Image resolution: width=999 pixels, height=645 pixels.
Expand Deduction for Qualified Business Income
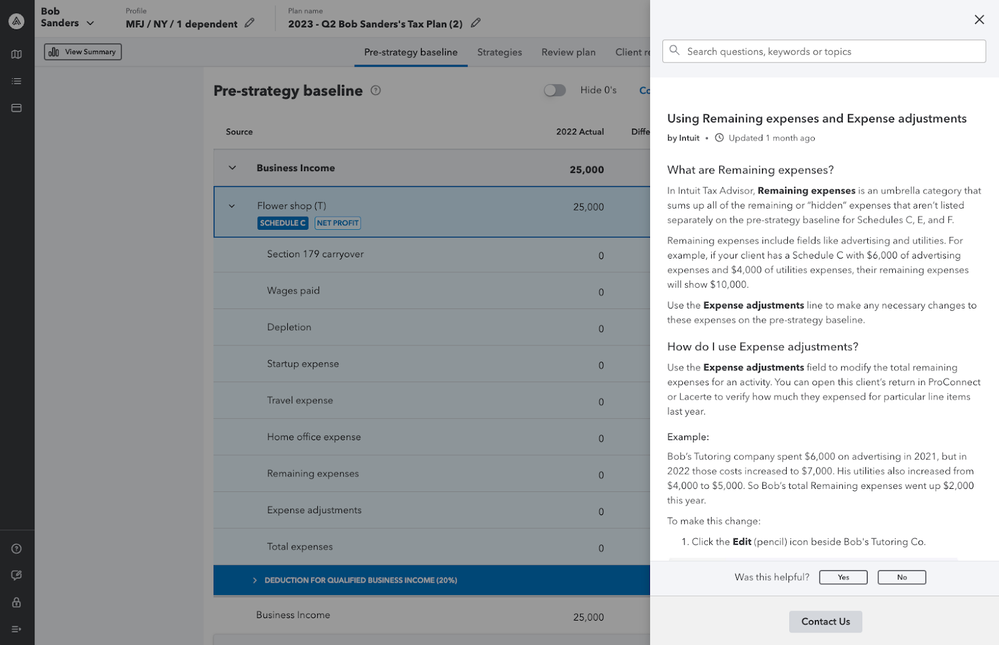[x=255, y=580]
